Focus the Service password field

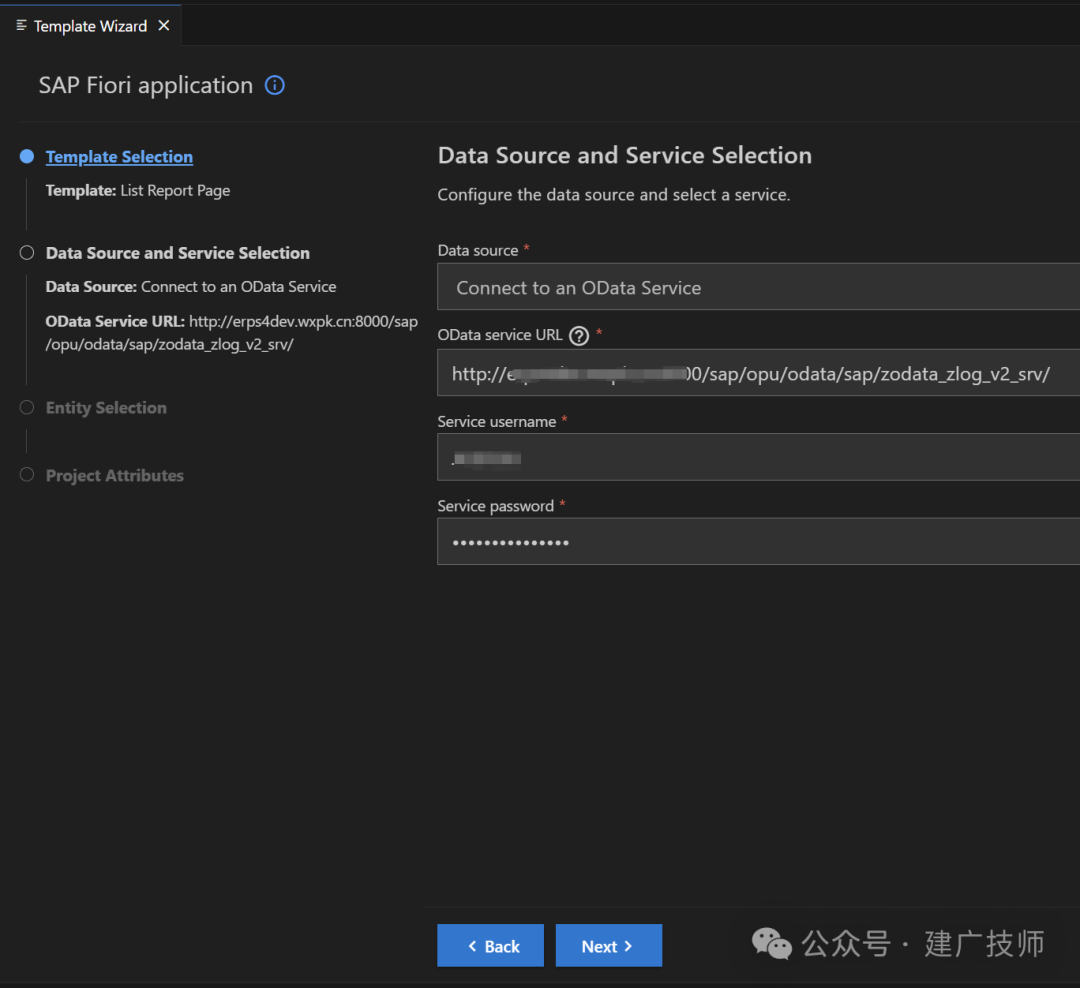(x=758, y=542)
